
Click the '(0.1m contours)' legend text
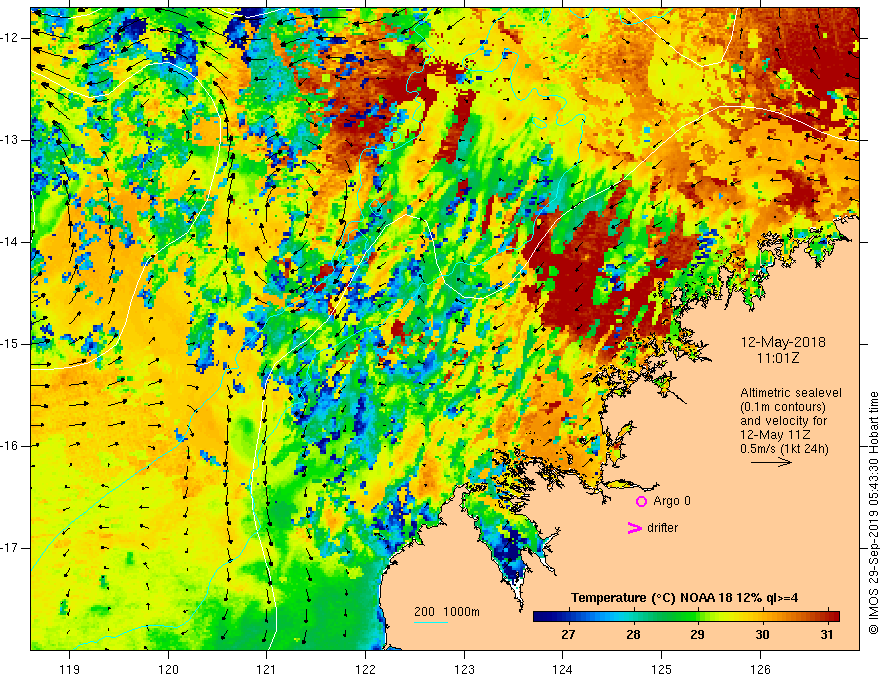[x=783, y=407]
